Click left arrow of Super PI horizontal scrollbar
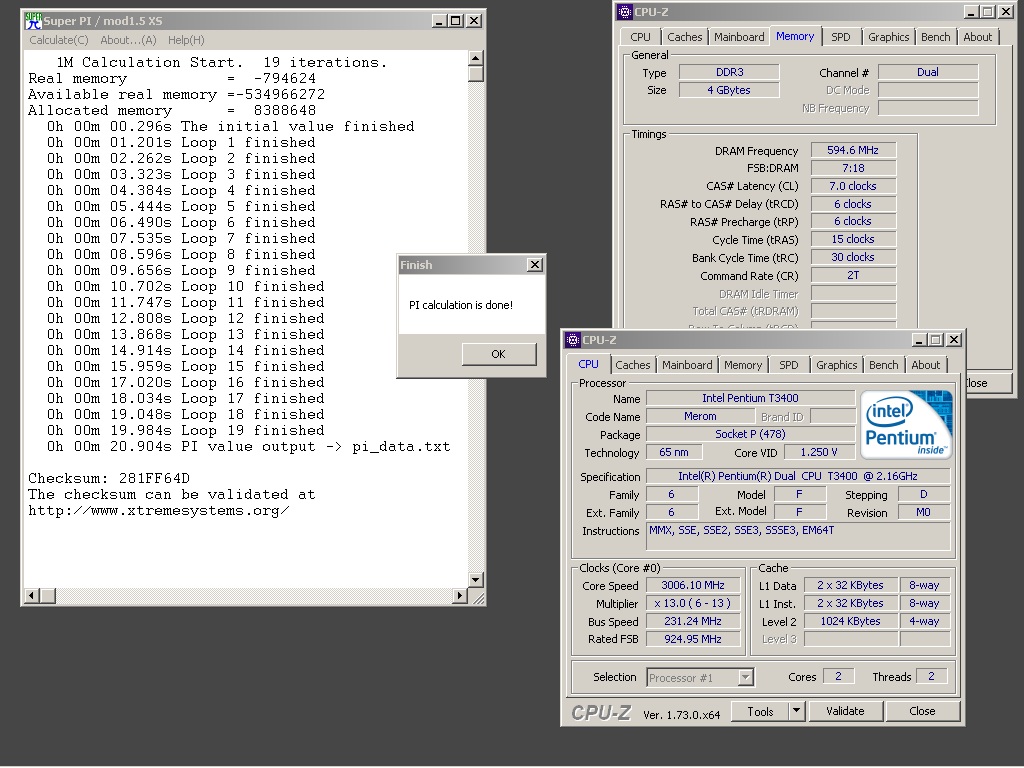Viewport: 1024px width, 768px height. (x=31, y=595)
